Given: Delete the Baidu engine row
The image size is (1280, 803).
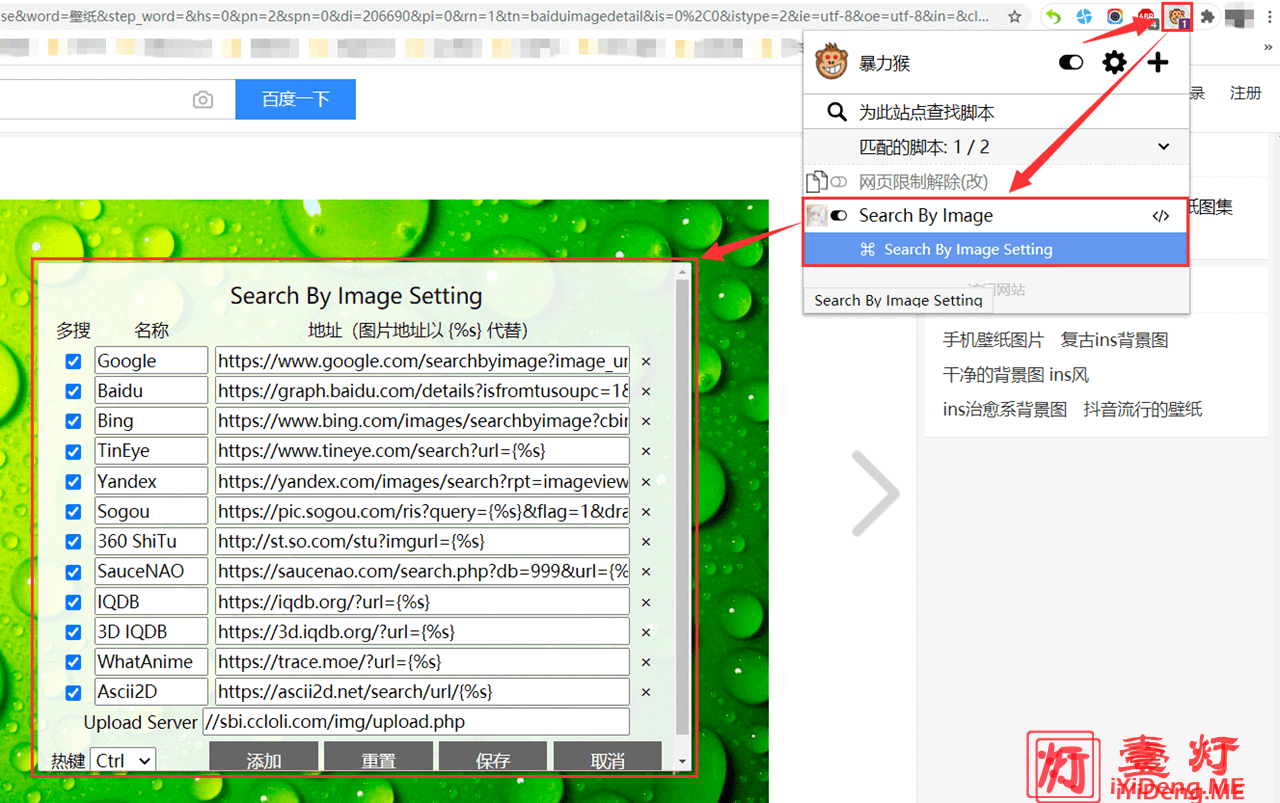Looking at the screenshot, I should tap(645, 392).
